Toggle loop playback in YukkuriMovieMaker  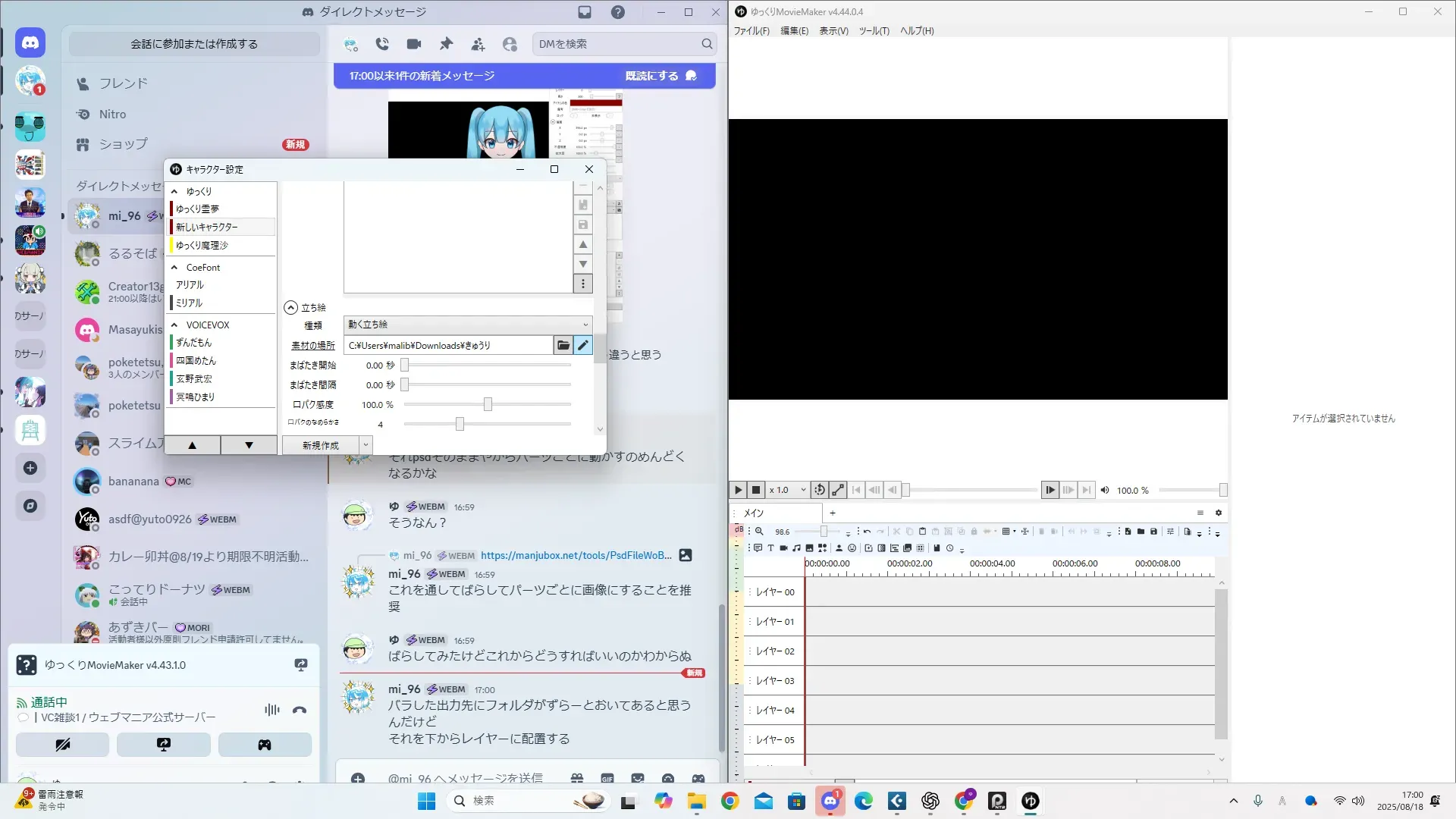[819, 491]
